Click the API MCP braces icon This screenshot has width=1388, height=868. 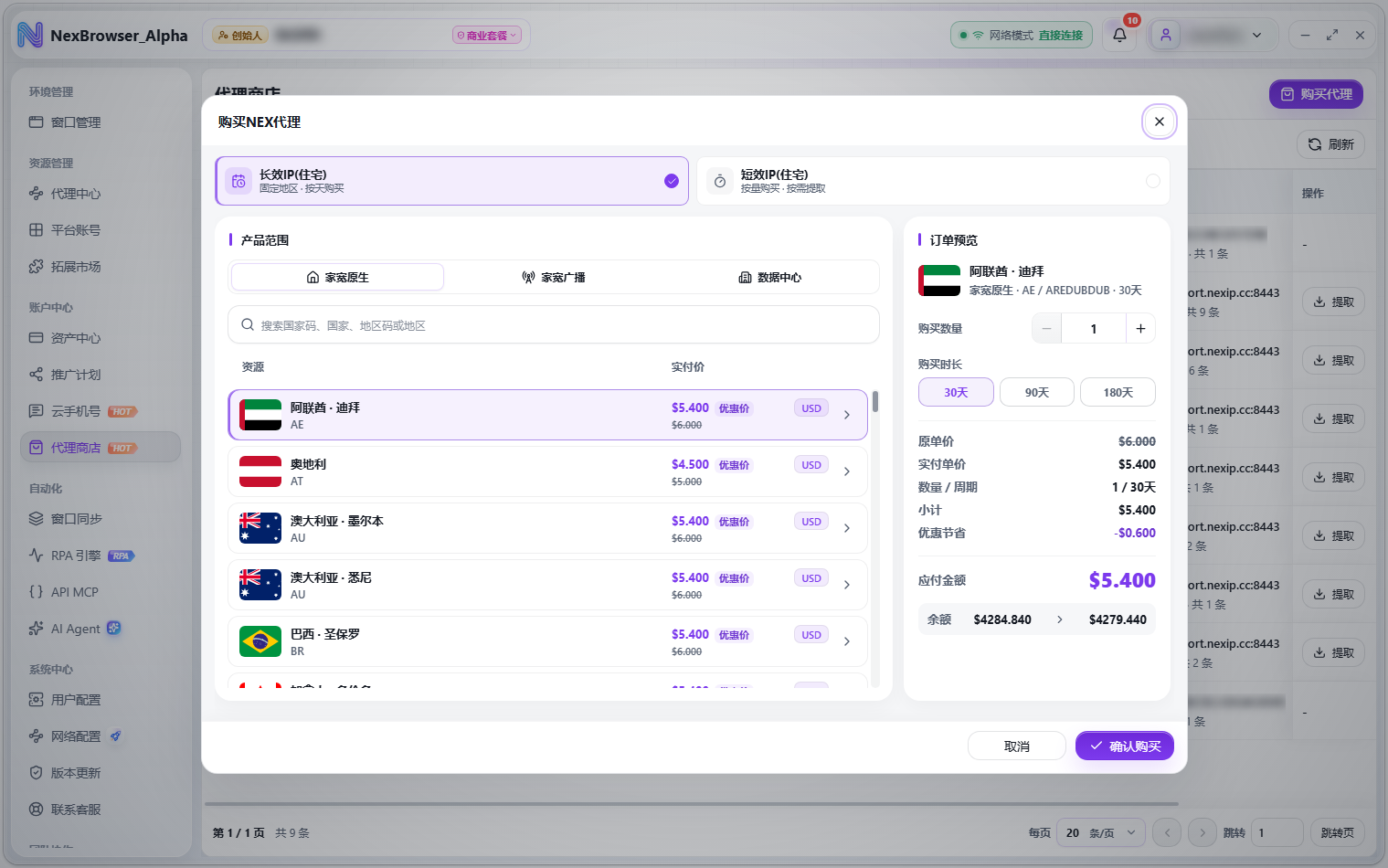click(37, 592)
